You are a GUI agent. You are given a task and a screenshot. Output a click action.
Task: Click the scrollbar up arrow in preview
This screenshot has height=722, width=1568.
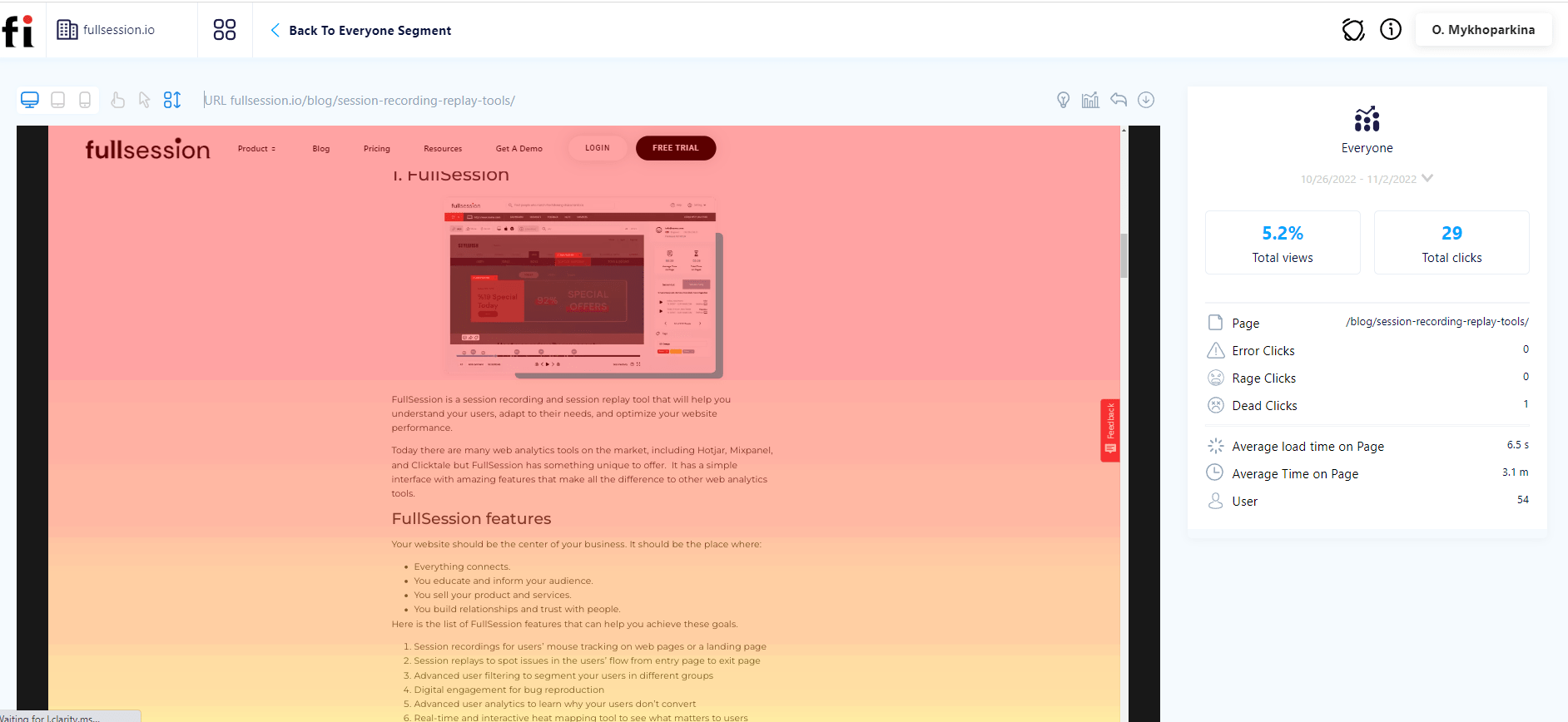click(x=1124, y=131)
